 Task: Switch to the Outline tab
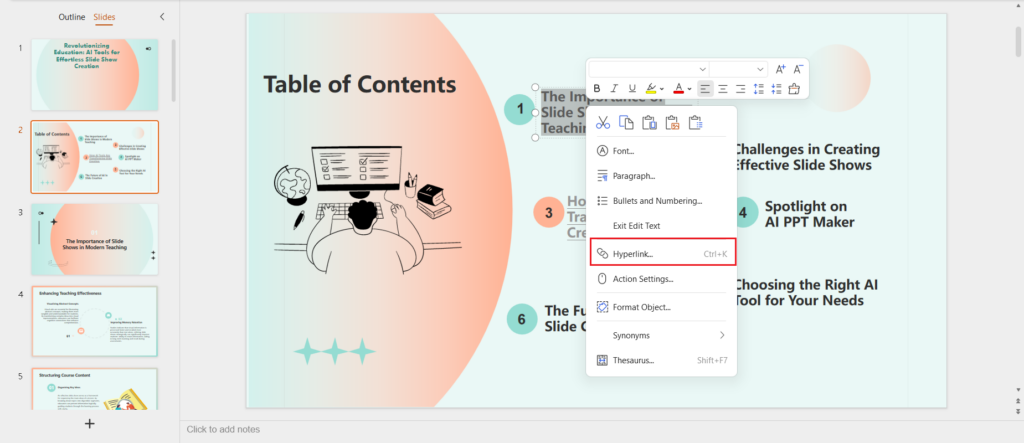click(71, 18)
